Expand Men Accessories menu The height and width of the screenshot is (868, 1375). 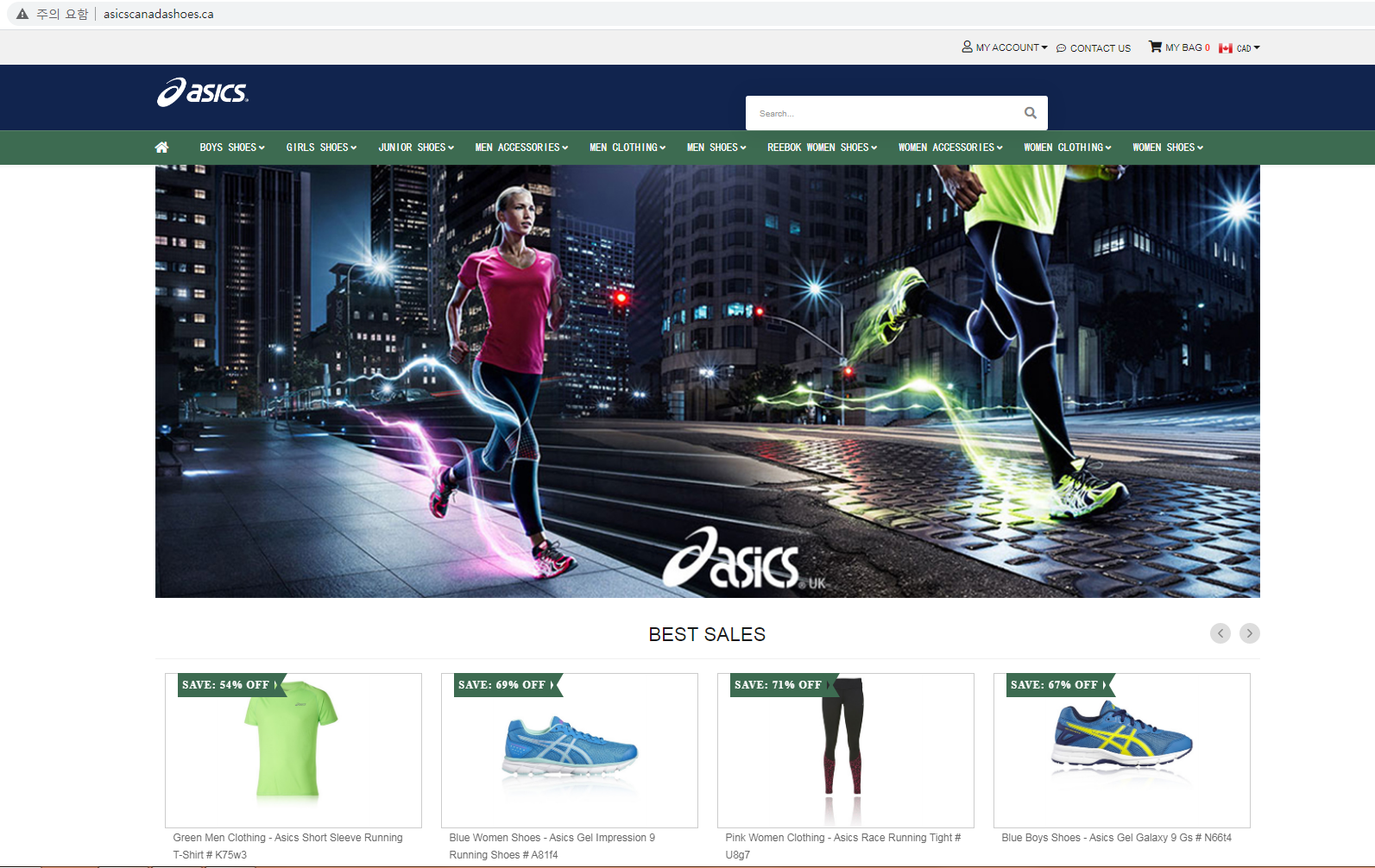click(521, 148)
